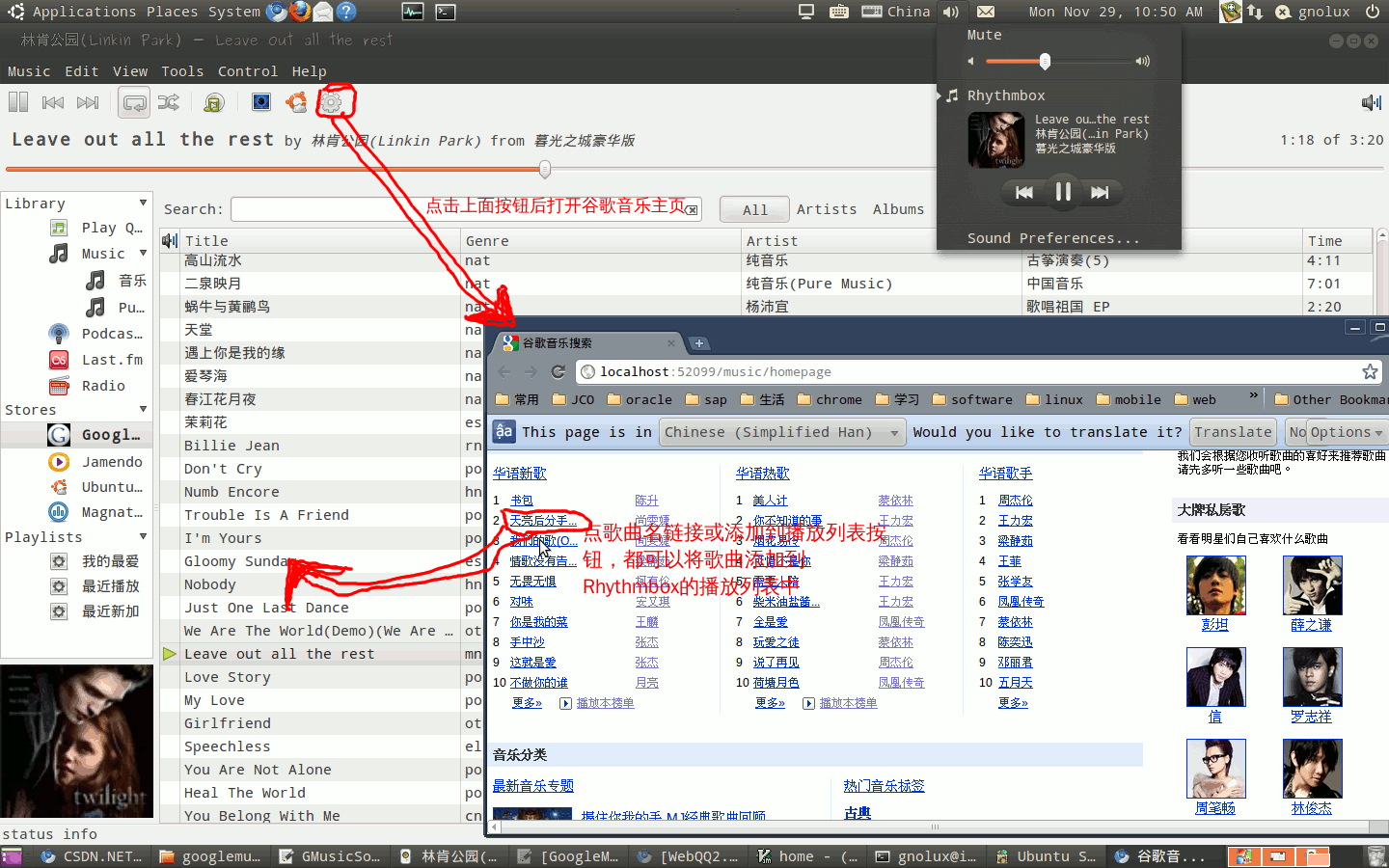Image resolution: width=1389 pixels, height=868 pixels.
Task: Skip to next track in Rhythmbox toolbar
Action: 88,102
